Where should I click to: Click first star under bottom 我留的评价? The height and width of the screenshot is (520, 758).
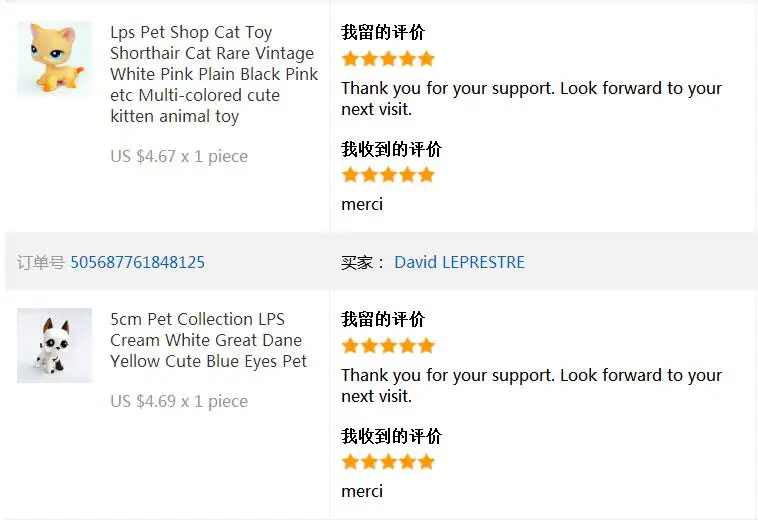pos(350,346)
